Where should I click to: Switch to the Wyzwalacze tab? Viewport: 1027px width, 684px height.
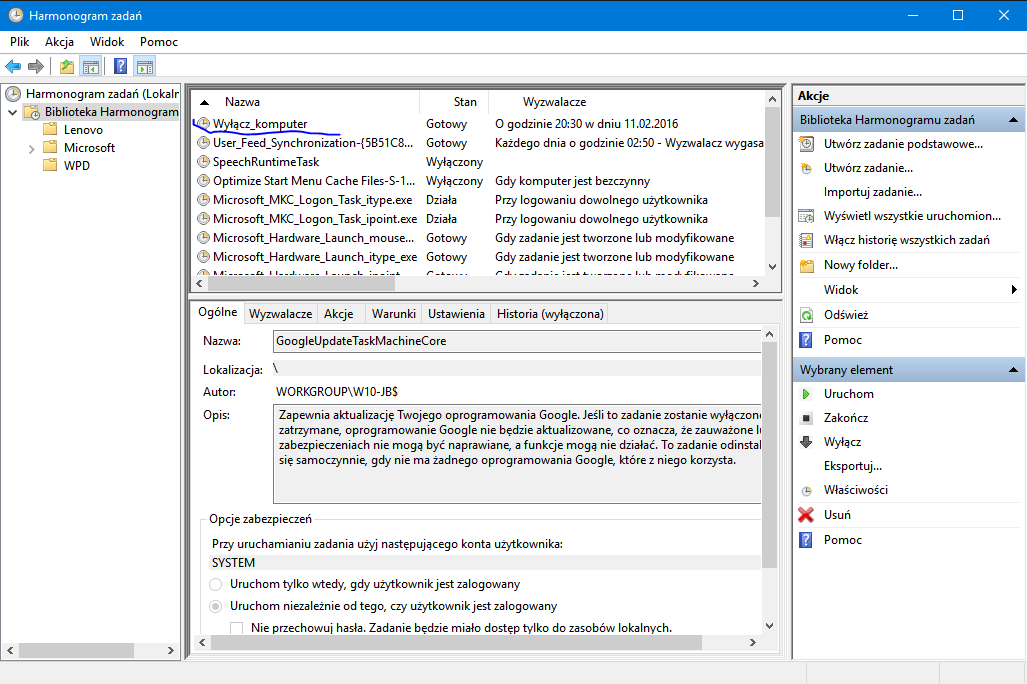(x=280, y=314)
